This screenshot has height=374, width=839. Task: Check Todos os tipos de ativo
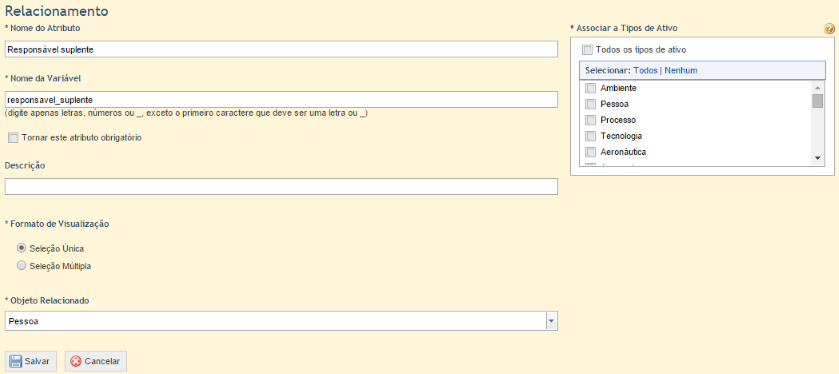coord(587,50)
